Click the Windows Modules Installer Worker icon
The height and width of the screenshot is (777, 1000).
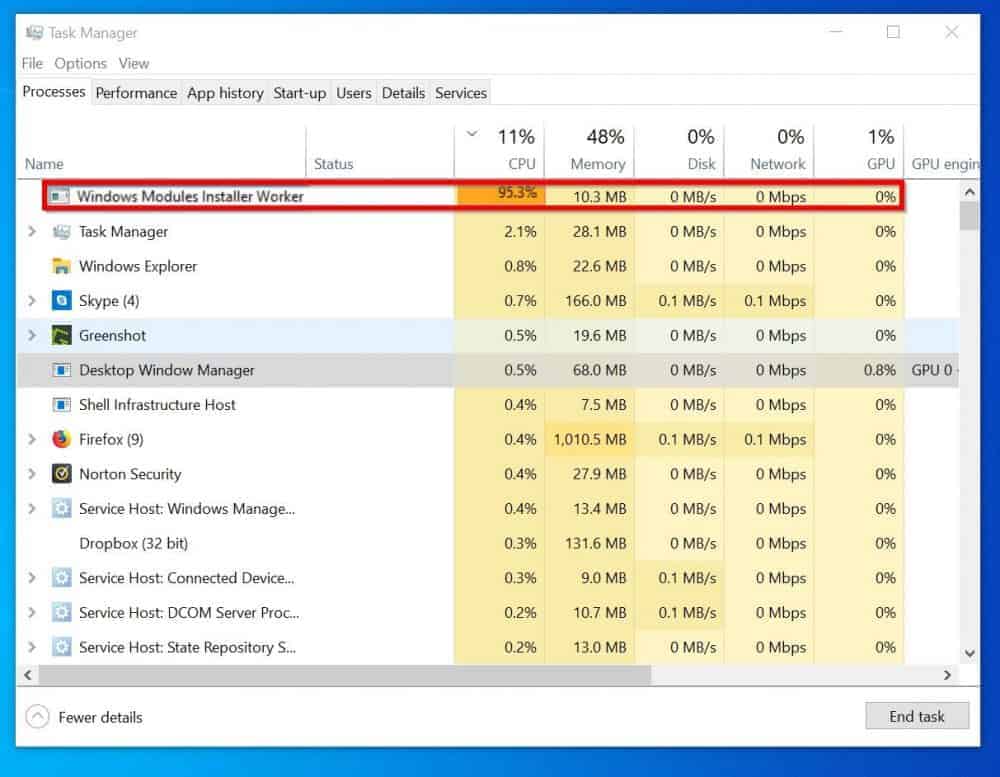[60, 196]
